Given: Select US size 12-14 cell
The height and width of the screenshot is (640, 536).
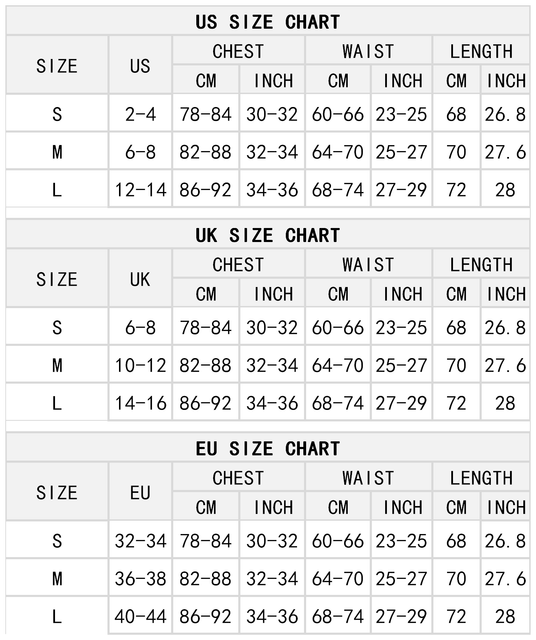Looking at the screenshot, I should coord(140,190).
